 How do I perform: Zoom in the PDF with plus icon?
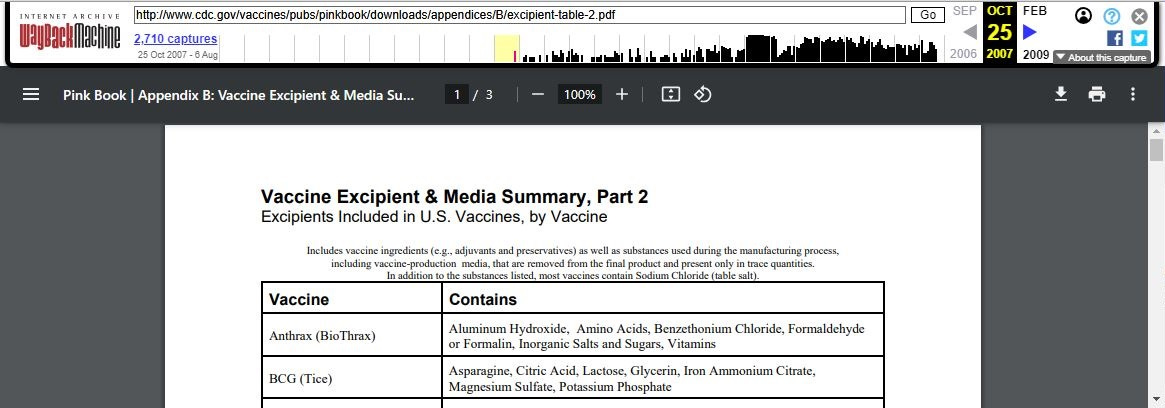[x=622, y=94]
